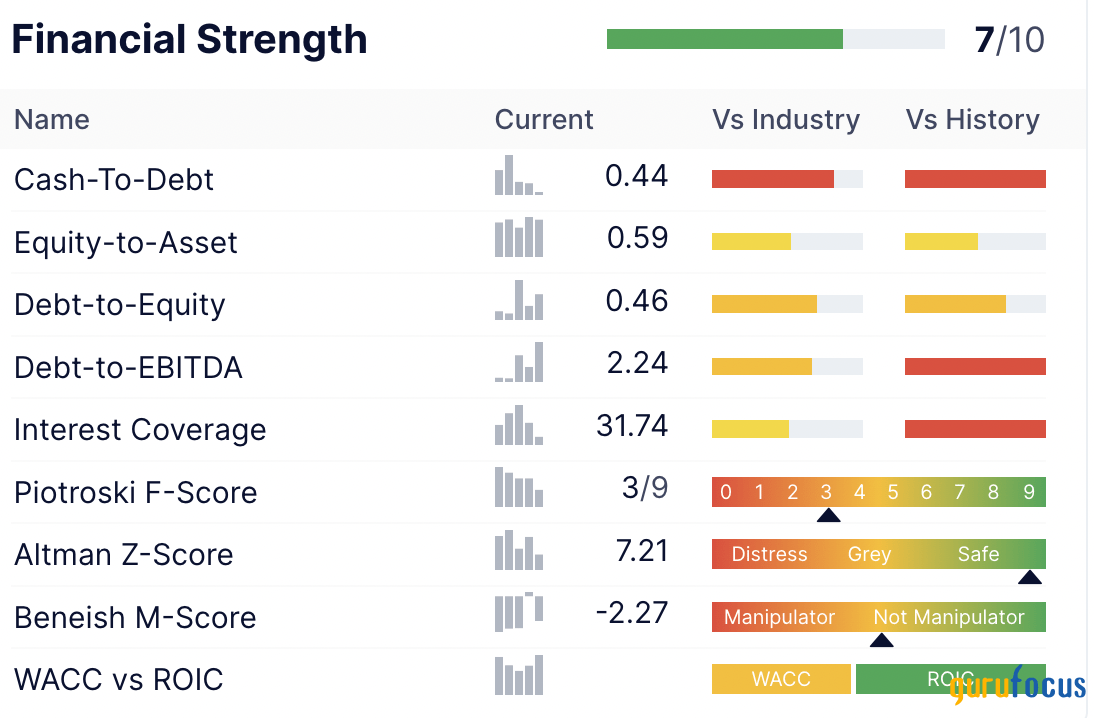Click the Equity-to-Asset mini bar chart icon

point(519,238)
